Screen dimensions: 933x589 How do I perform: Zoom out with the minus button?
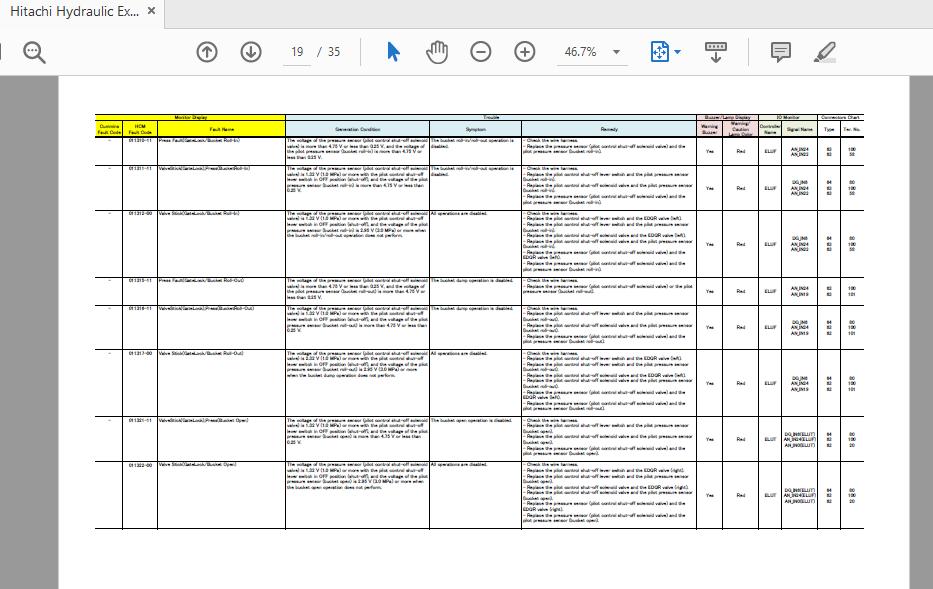481,52
